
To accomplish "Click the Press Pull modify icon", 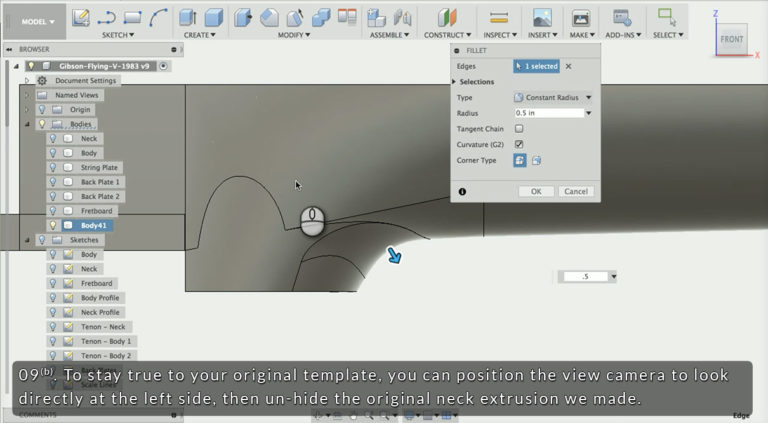I will pos(243,17).
